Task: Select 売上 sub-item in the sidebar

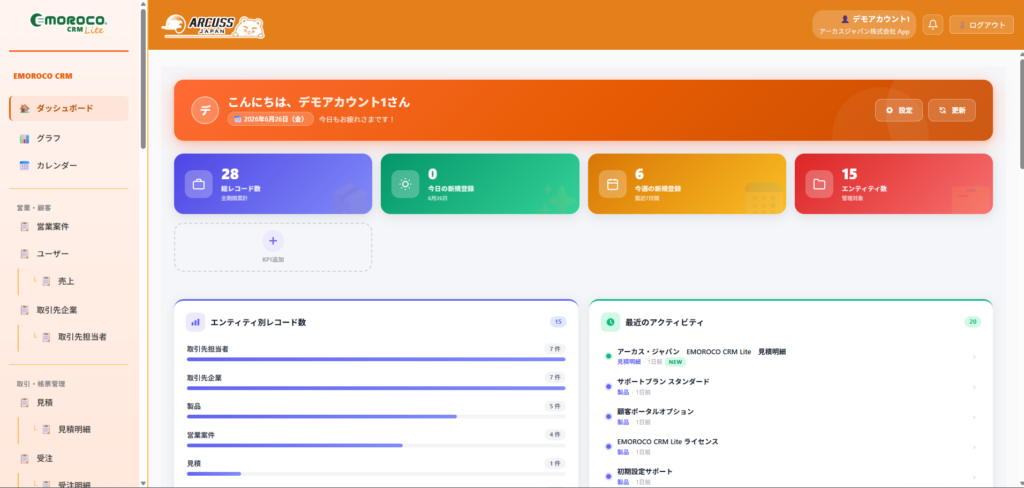Action: (x=73, y=282)
